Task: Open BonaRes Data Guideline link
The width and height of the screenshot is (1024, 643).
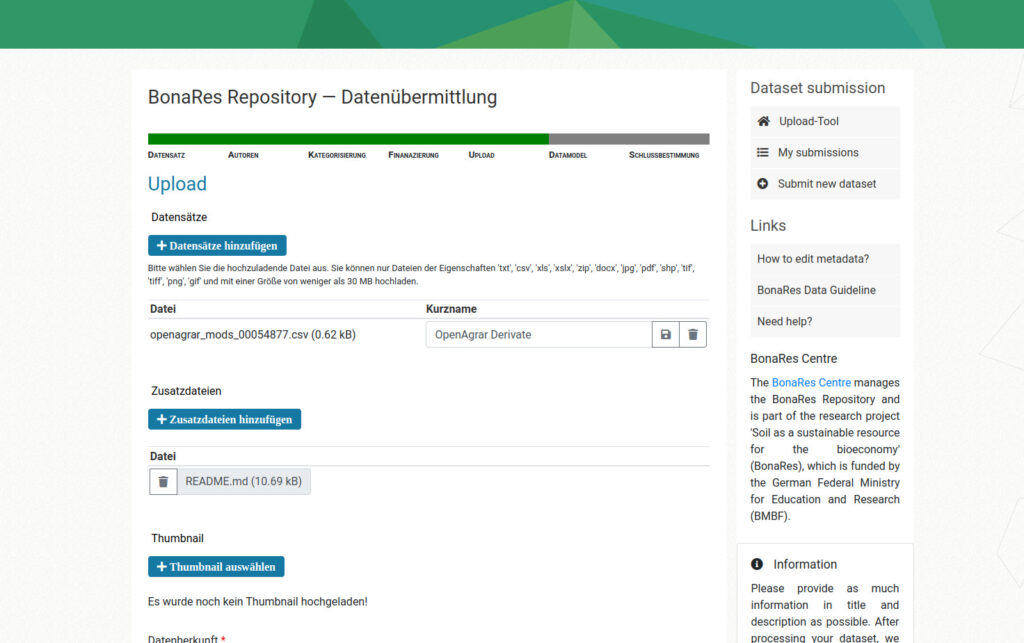Action: click(x=825, y=290)
